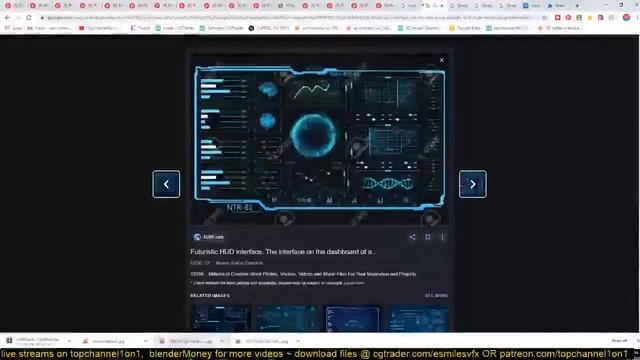Open a new browser tab with plus
640x360 pixels.
coord(577,6)
